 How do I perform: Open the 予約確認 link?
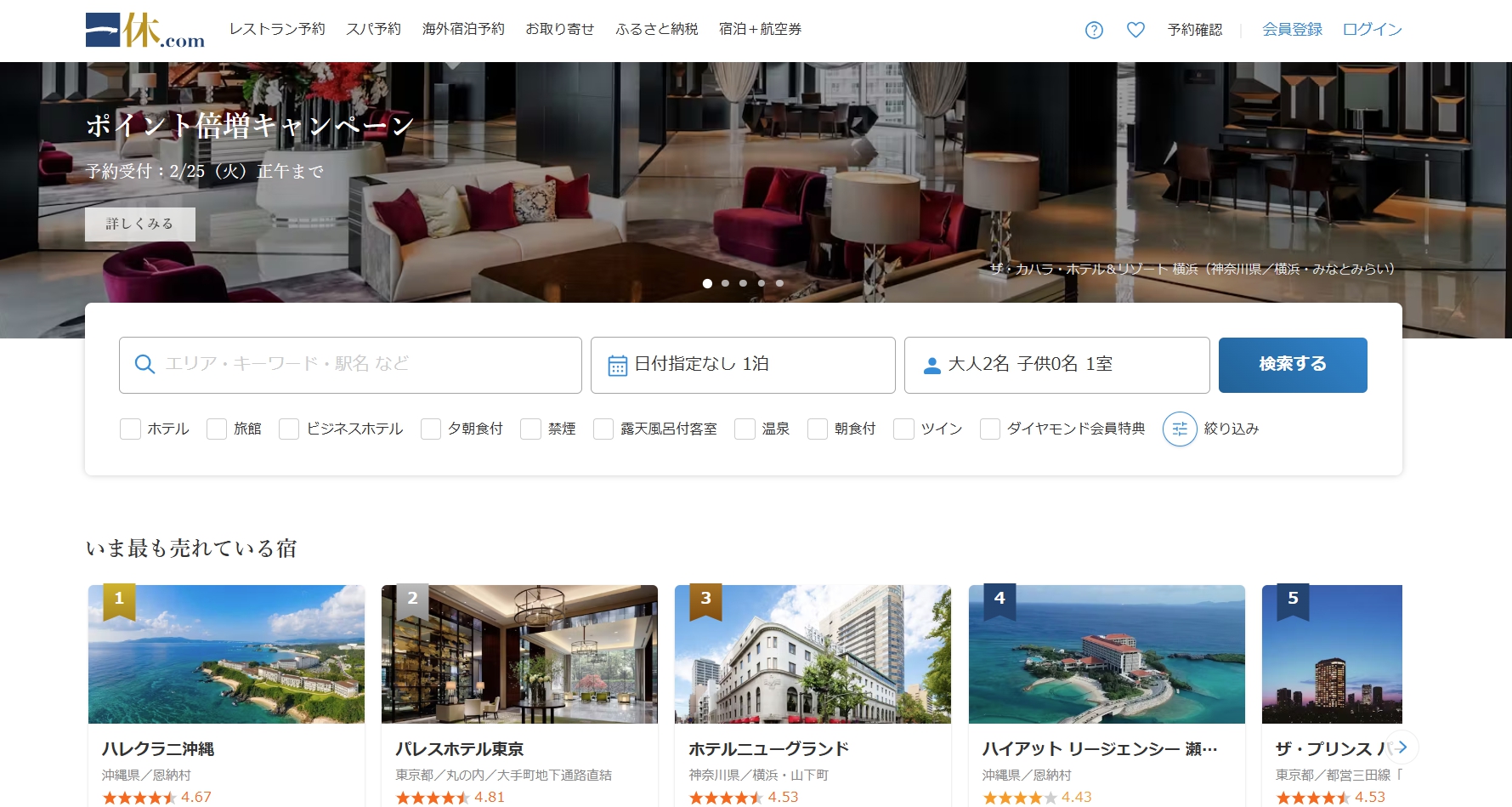point(1194,30)
